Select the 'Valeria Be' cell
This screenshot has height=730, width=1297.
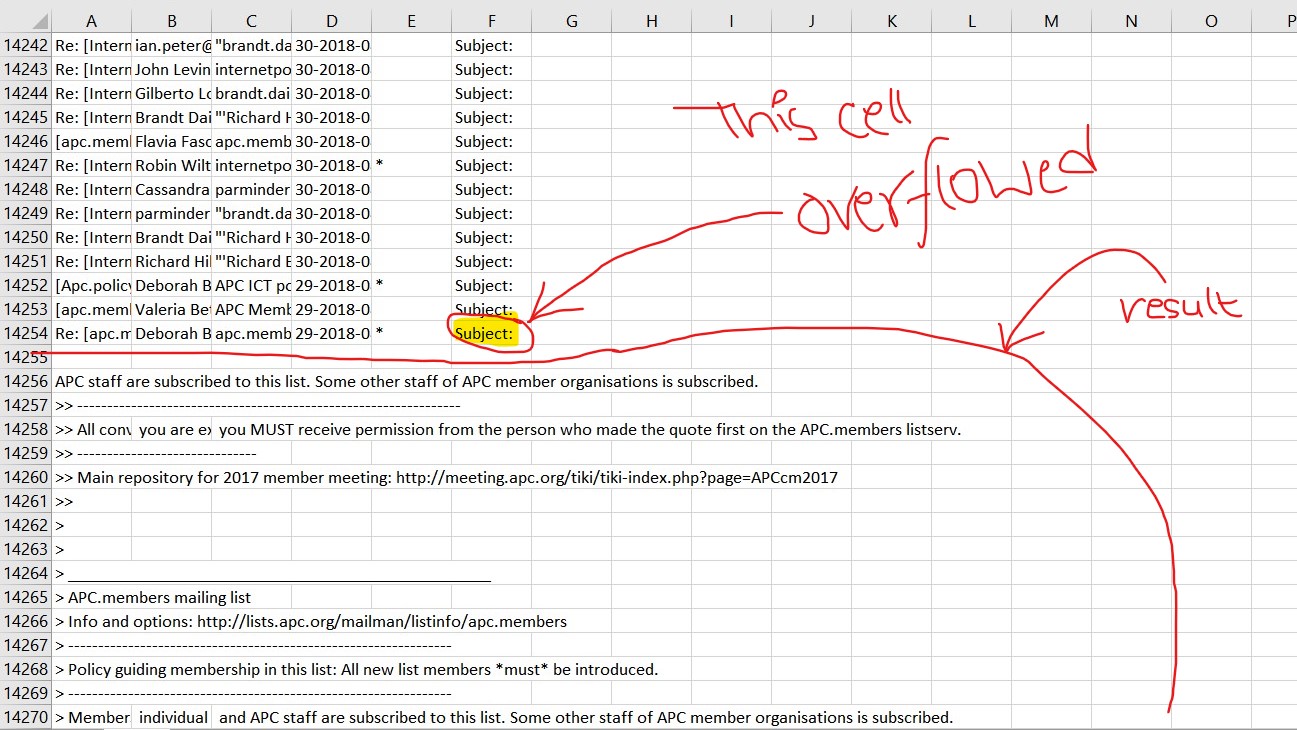click(x=171, y=309)
